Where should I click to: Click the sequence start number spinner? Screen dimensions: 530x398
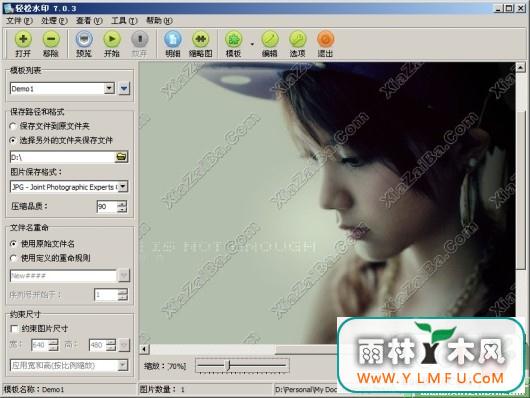tap(123, 295)
